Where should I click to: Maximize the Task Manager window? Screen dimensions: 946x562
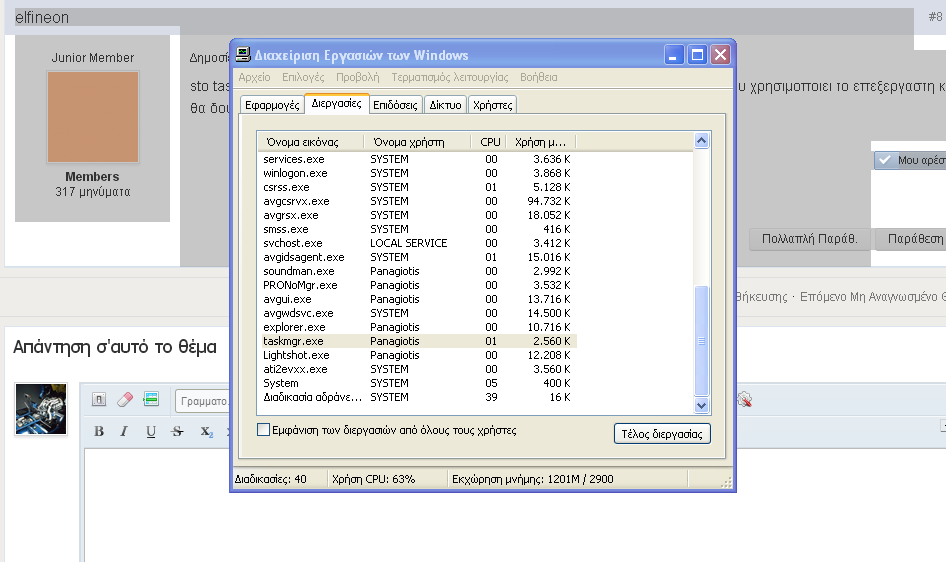click(x=697, y=55)
